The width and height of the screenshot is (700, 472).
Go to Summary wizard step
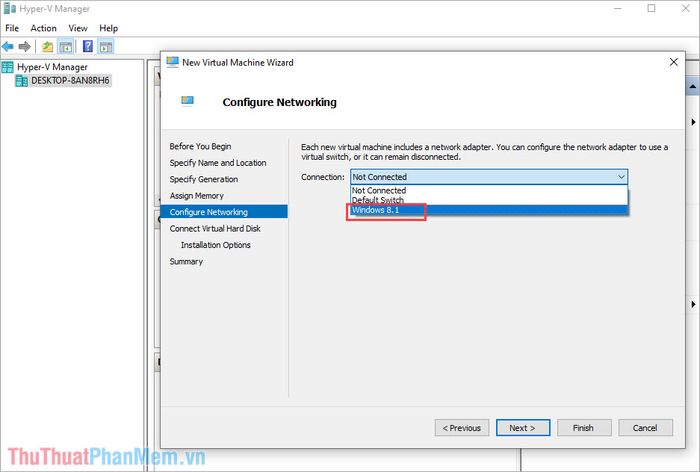[x=186, y=262]
